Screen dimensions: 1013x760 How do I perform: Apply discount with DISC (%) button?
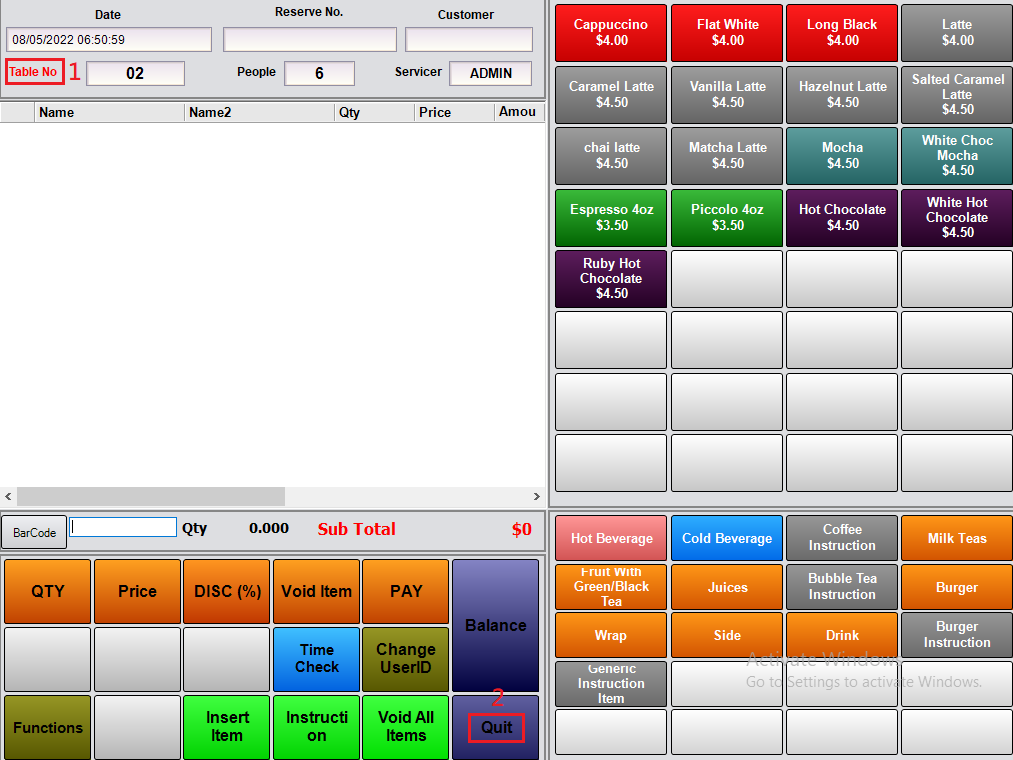point(227,591)
